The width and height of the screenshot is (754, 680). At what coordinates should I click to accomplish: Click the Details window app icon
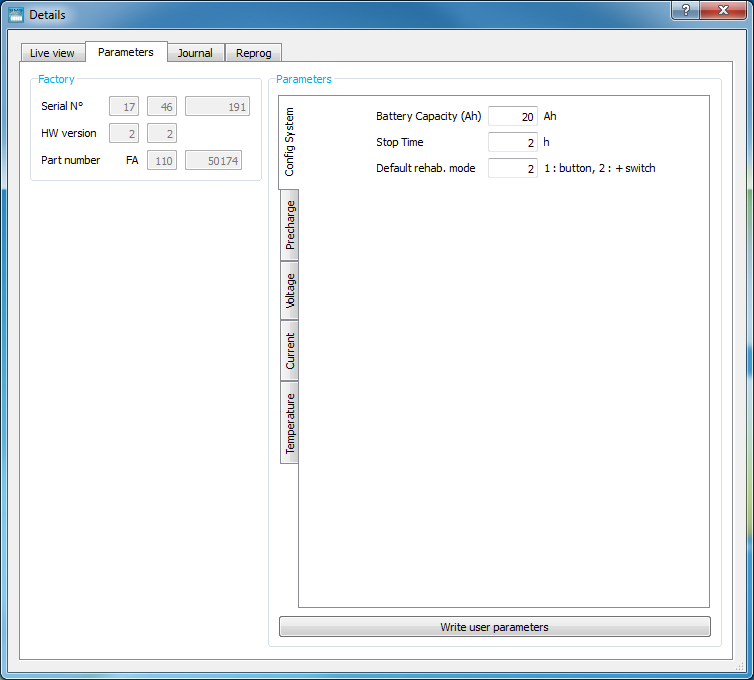(x=16, y=15)
